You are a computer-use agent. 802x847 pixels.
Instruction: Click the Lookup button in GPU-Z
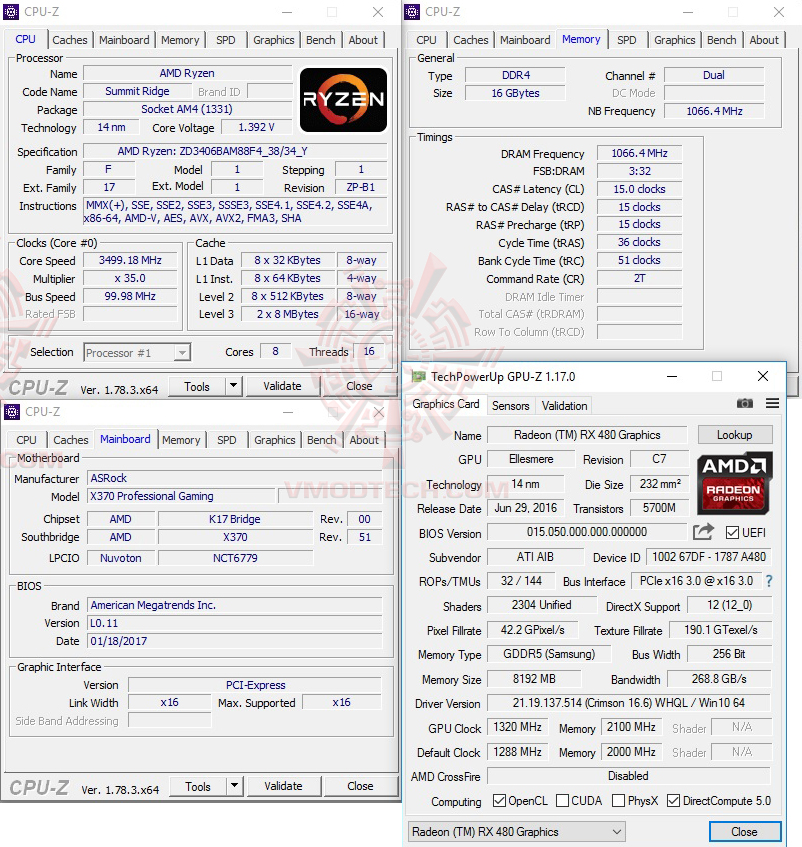(735, 434)
